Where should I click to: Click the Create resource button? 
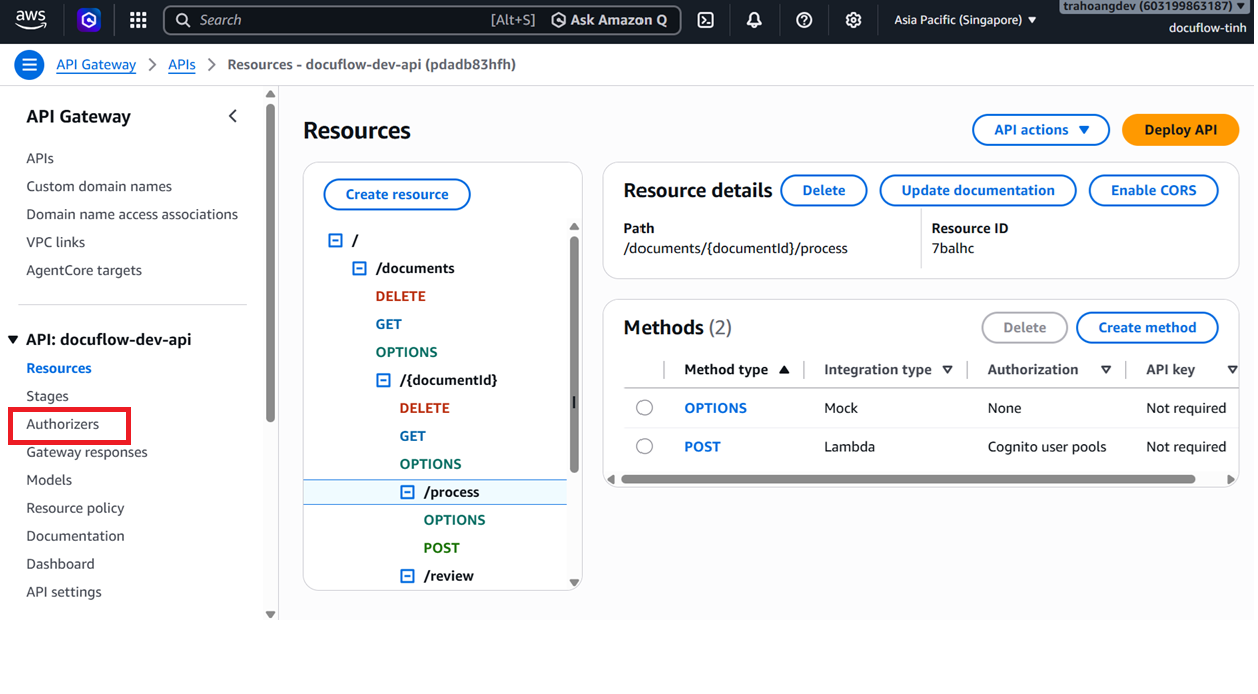coord(397,194)
